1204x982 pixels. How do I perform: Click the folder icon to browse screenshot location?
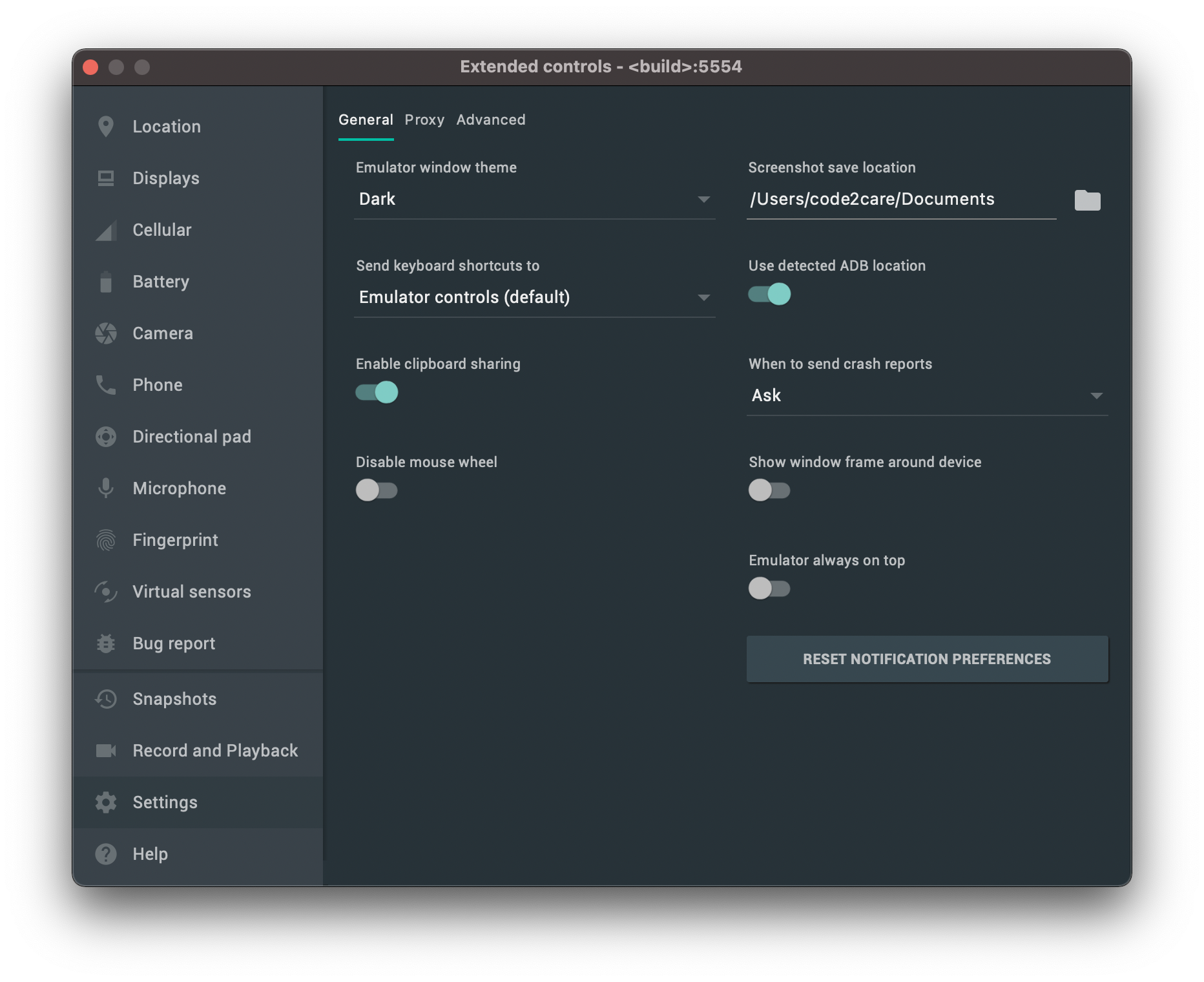[1087, 200]
